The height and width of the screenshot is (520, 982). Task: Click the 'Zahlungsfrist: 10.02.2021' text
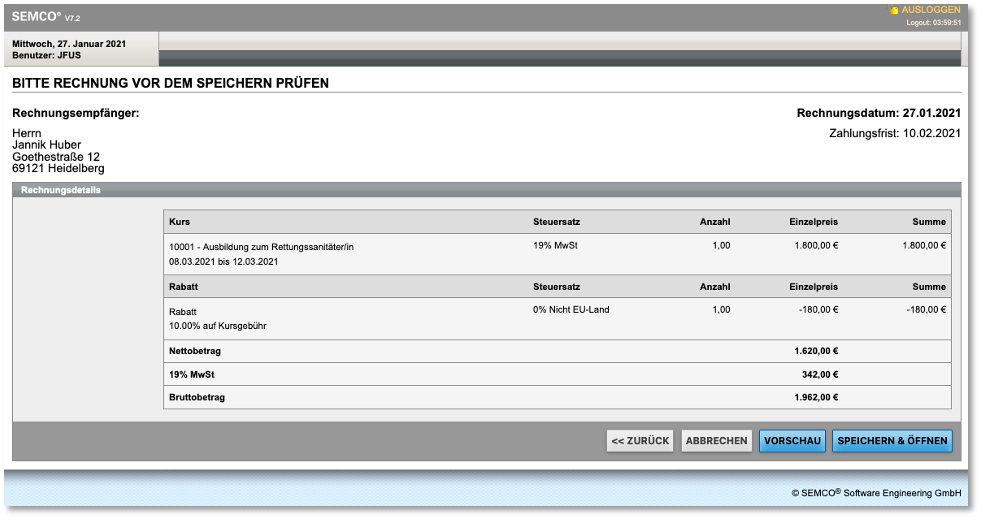tap(895, 133)
